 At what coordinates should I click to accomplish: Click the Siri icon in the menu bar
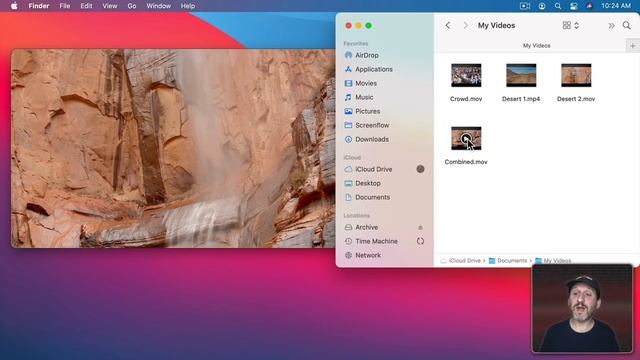[589, 6]
